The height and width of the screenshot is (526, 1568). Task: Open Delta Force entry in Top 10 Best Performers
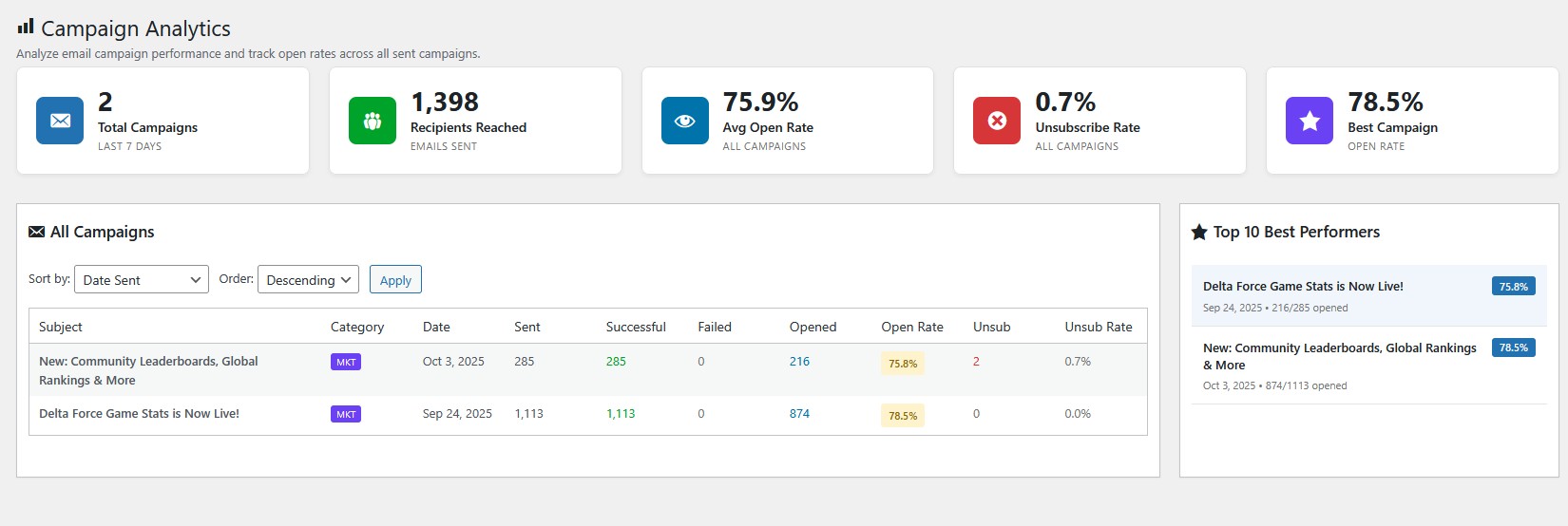pyautogui.click(x=1303, y=287)
